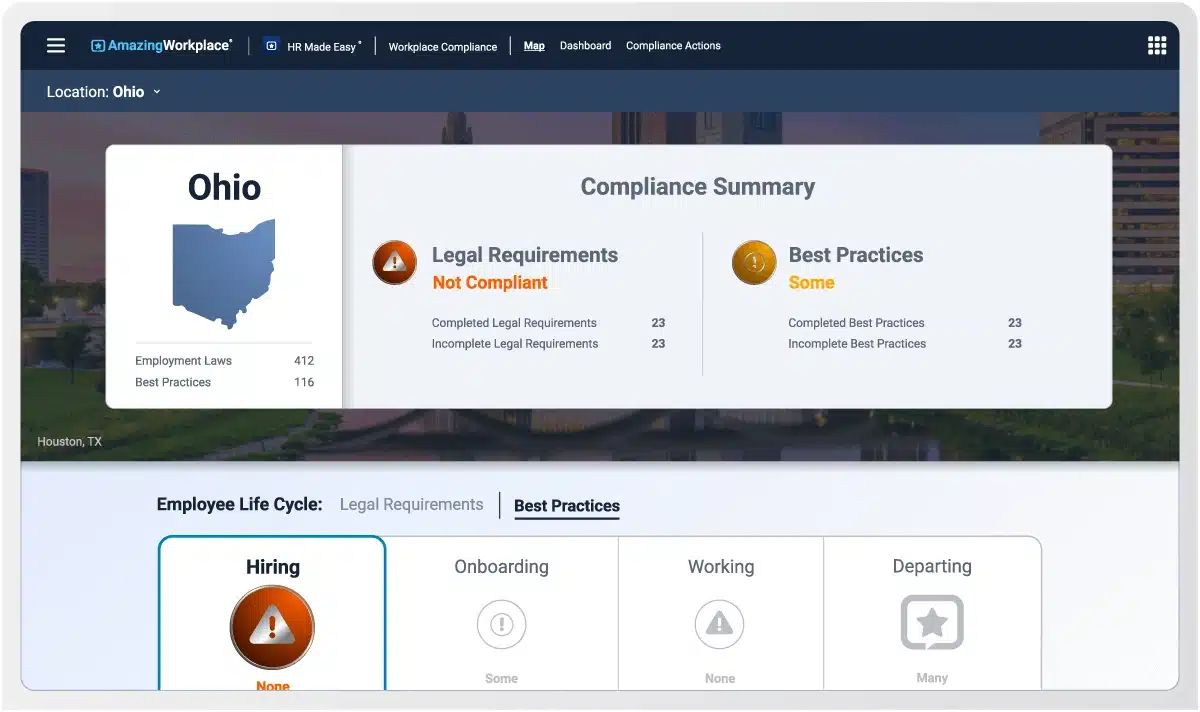
Task: Click the Employment Laws 412 row
Action: [x=224, y=361]
